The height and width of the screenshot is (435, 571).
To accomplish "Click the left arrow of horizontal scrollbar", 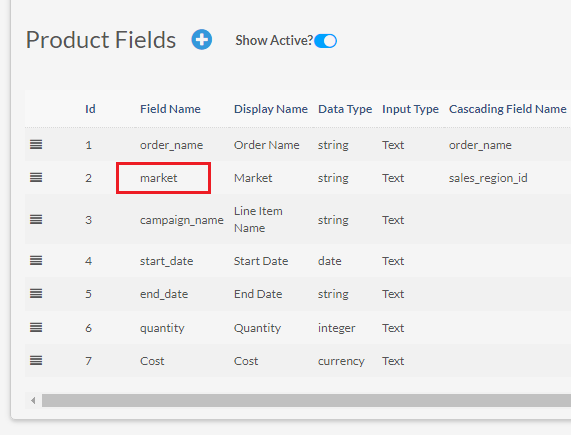I will (33, 401).
